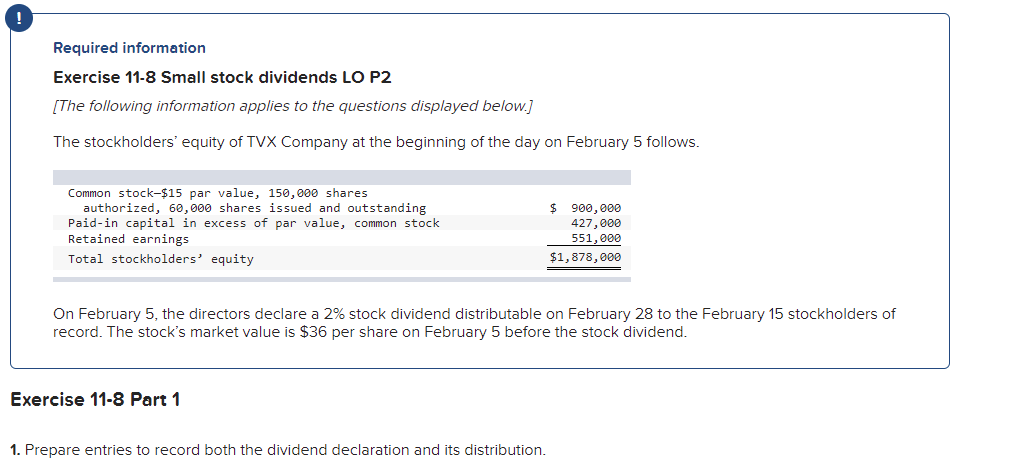Viewport: 1030px width, 471px height.
Task: Select the "Common stock—$15 par value" row label
Action: [x=217, y=193]
